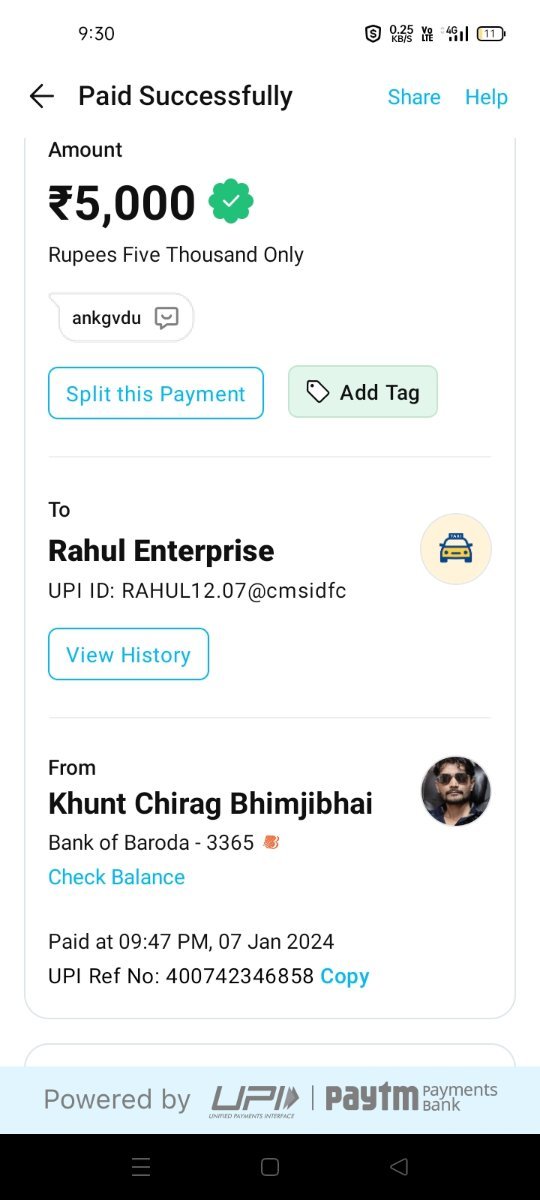Tap the Android recent apps menu icon
This screenshot has height=1200, width=540.
tap(141, 1166)
